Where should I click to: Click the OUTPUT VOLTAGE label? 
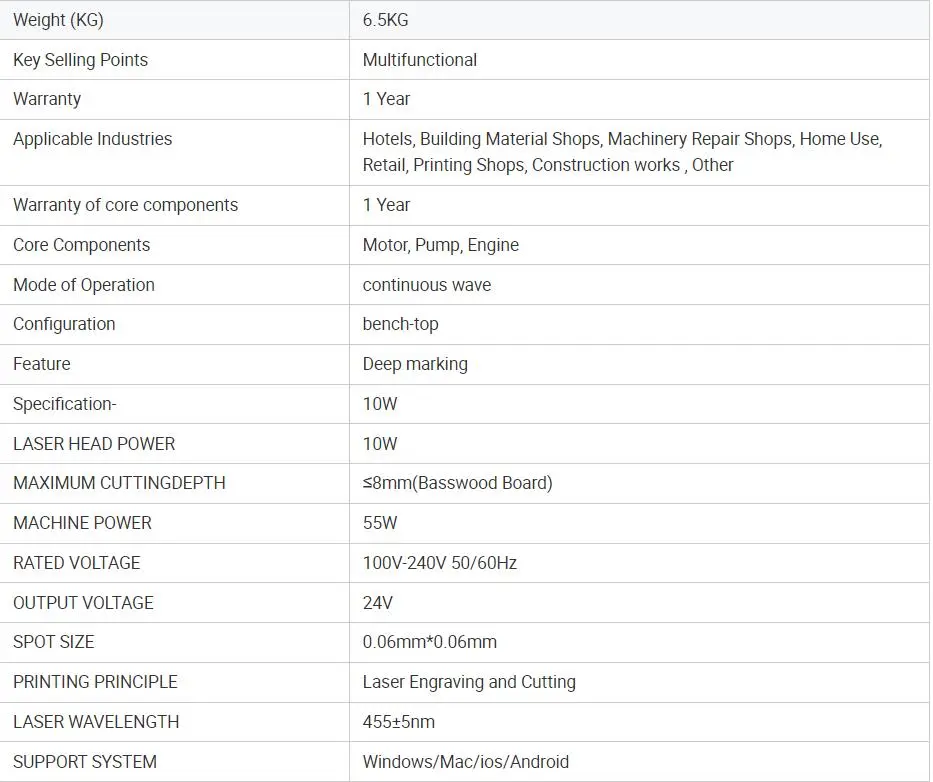coord(83,603)
